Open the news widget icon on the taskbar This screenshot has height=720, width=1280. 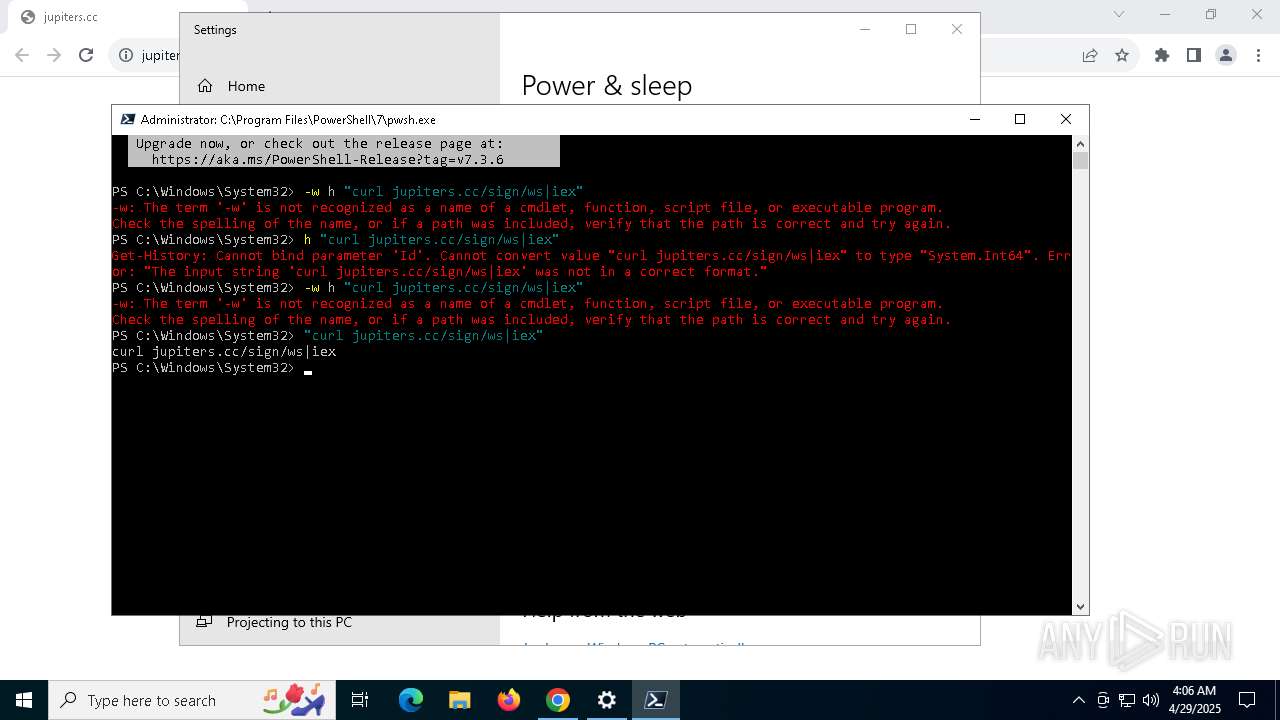294,700
